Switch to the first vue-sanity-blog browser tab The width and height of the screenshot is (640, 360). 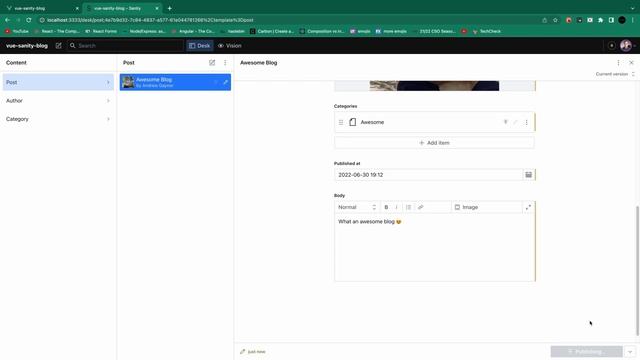41,8
